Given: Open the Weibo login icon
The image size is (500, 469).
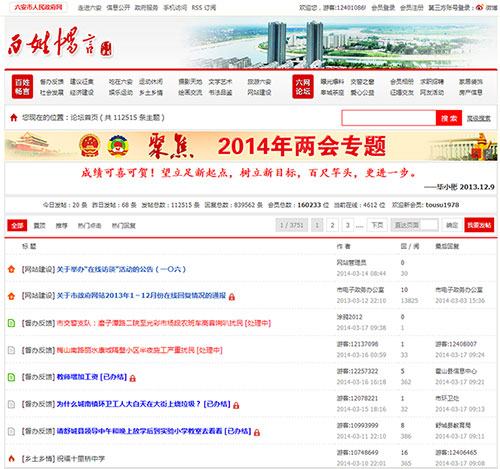Looking at the screenshot, I should 479,7.
